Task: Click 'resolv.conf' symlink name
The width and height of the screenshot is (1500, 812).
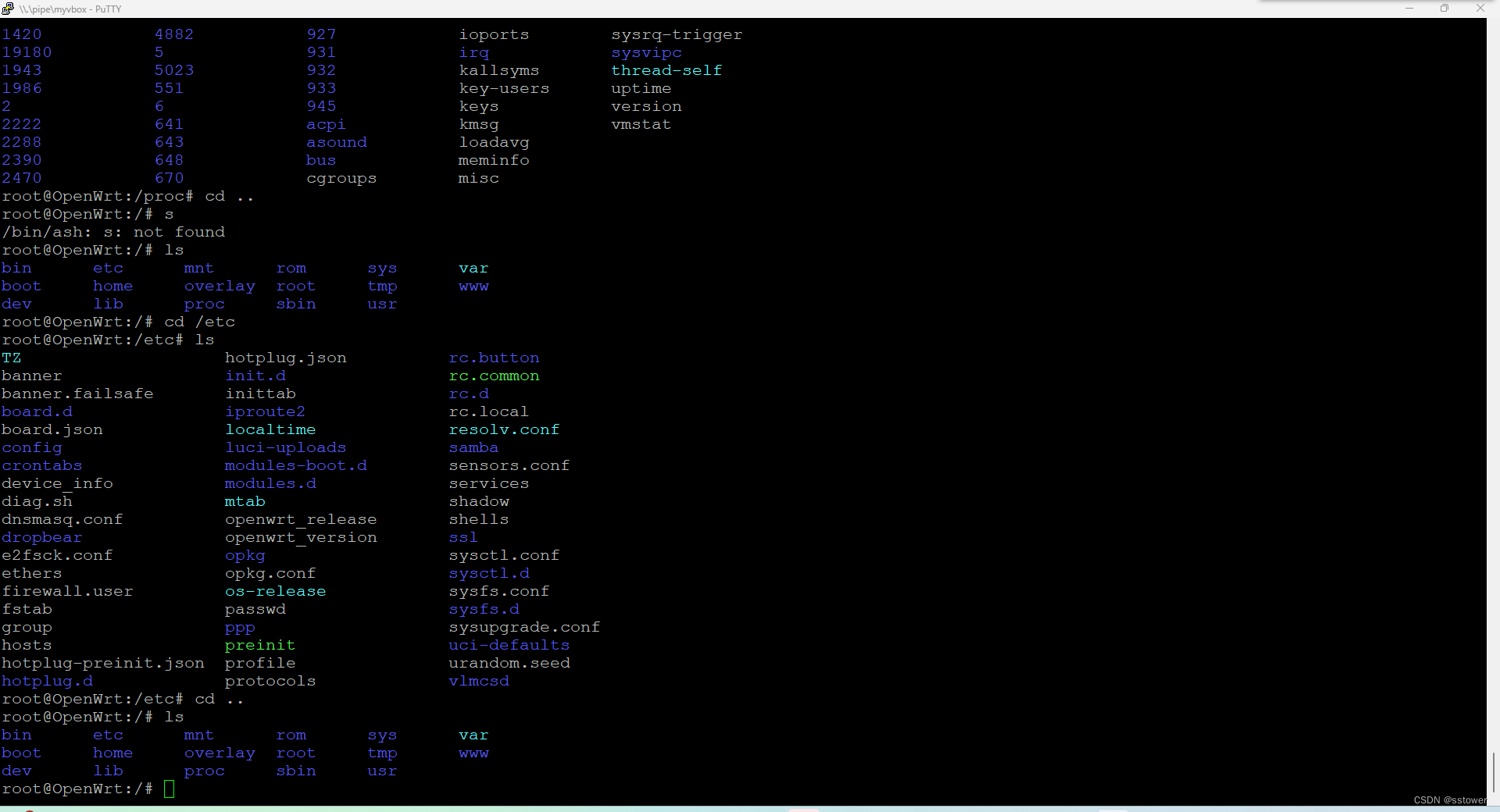Action: (x=504, y=429)
